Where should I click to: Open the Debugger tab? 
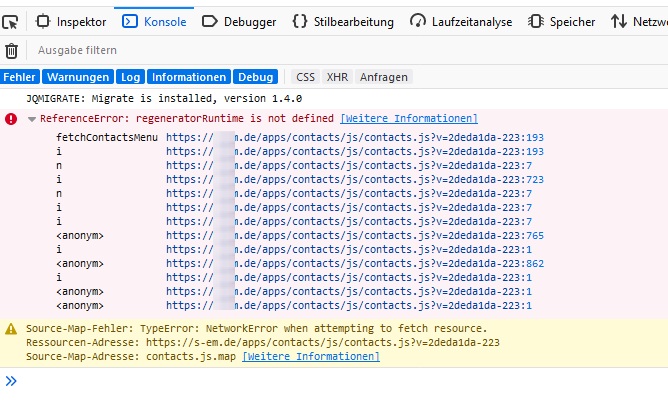point(239,22)
